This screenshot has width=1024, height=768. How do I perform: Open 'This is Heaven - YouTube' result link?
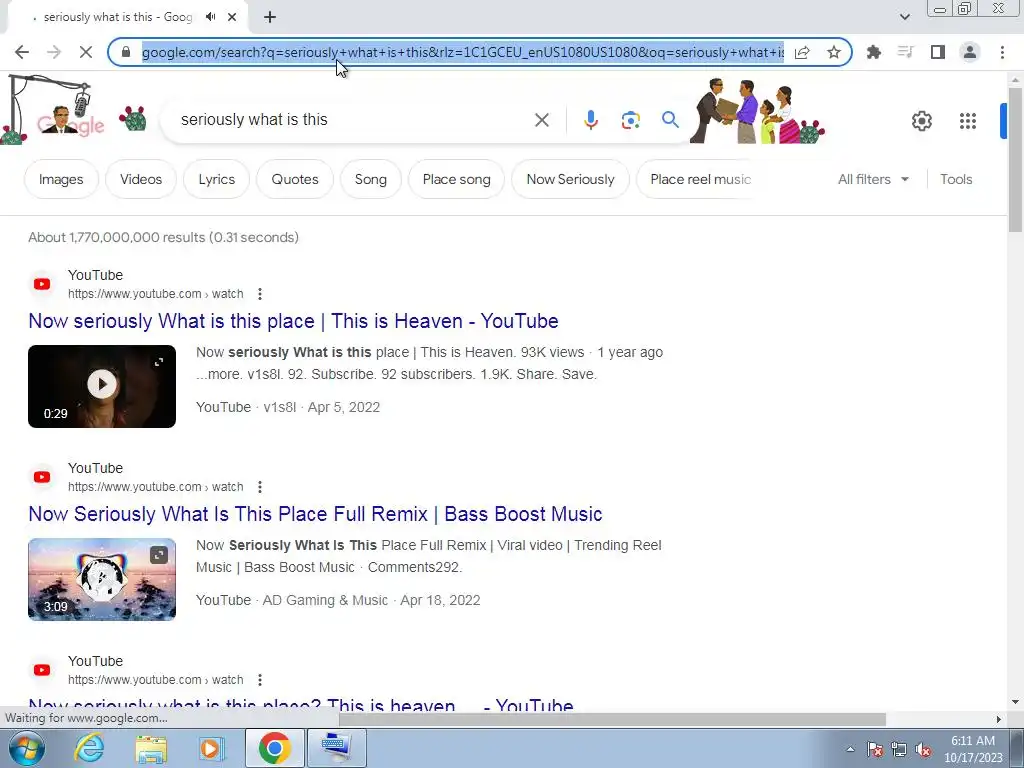[293, 321]
